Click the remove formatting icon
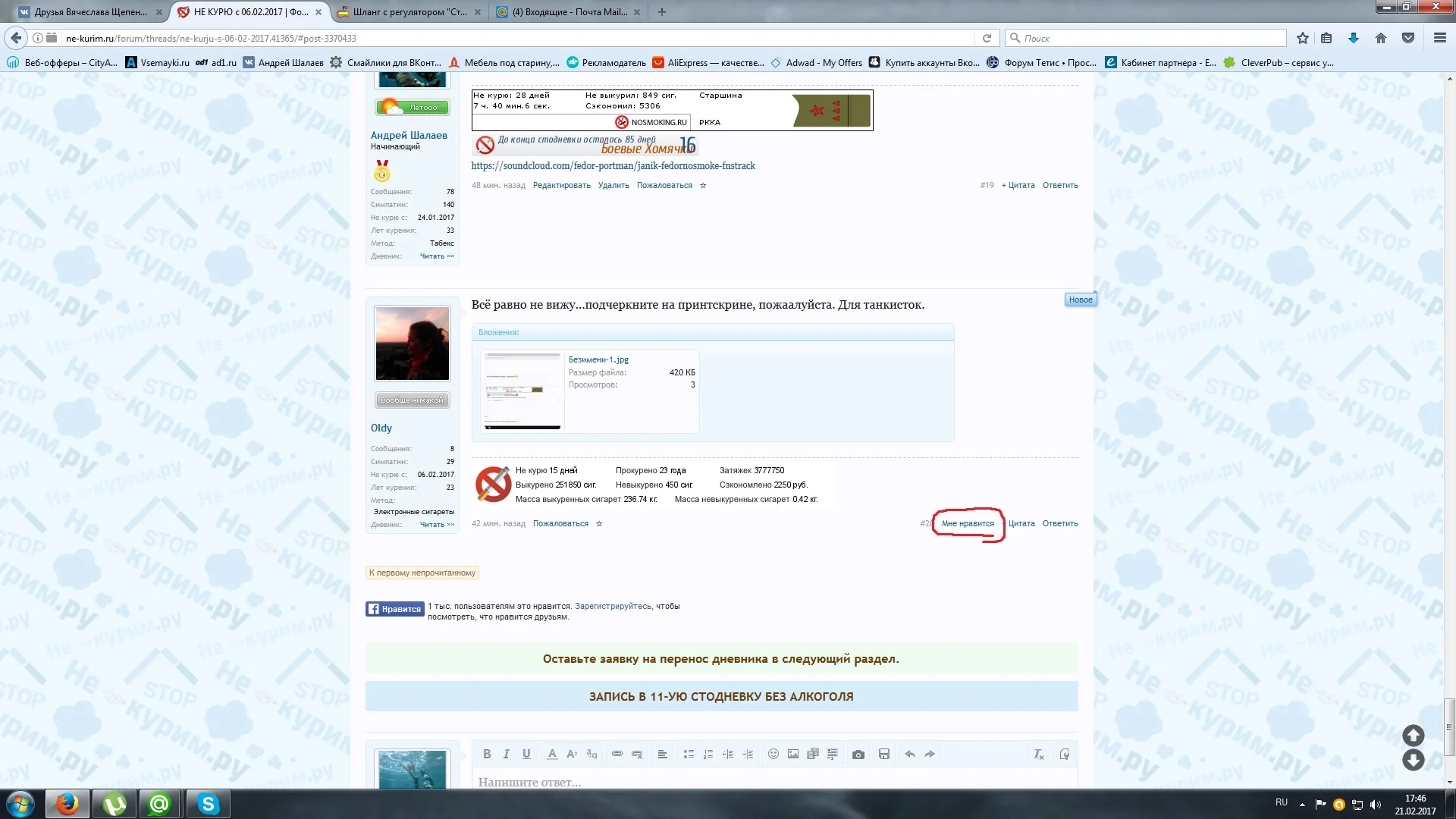The width and height of the screenshot is (1456, 819). 1038,754
